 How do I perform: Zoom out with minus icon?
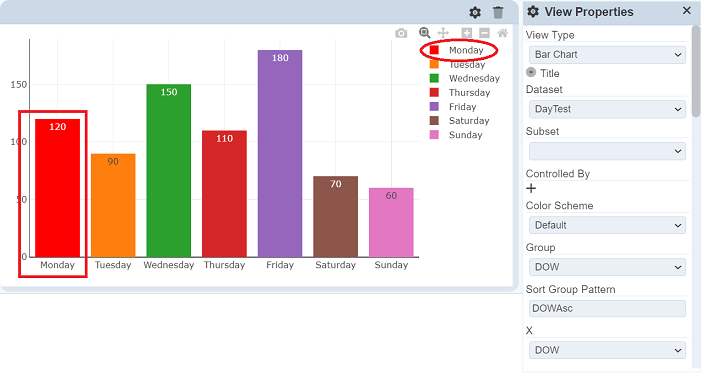pos(484,33)
